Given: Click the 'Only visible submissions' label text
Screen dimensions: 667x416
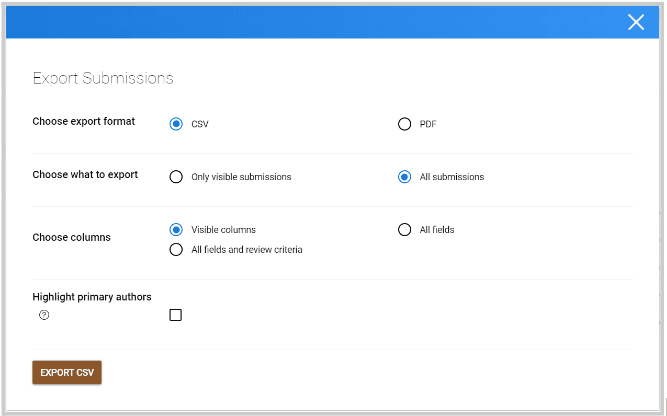Looking at the screenshot, I should [241, 177].
